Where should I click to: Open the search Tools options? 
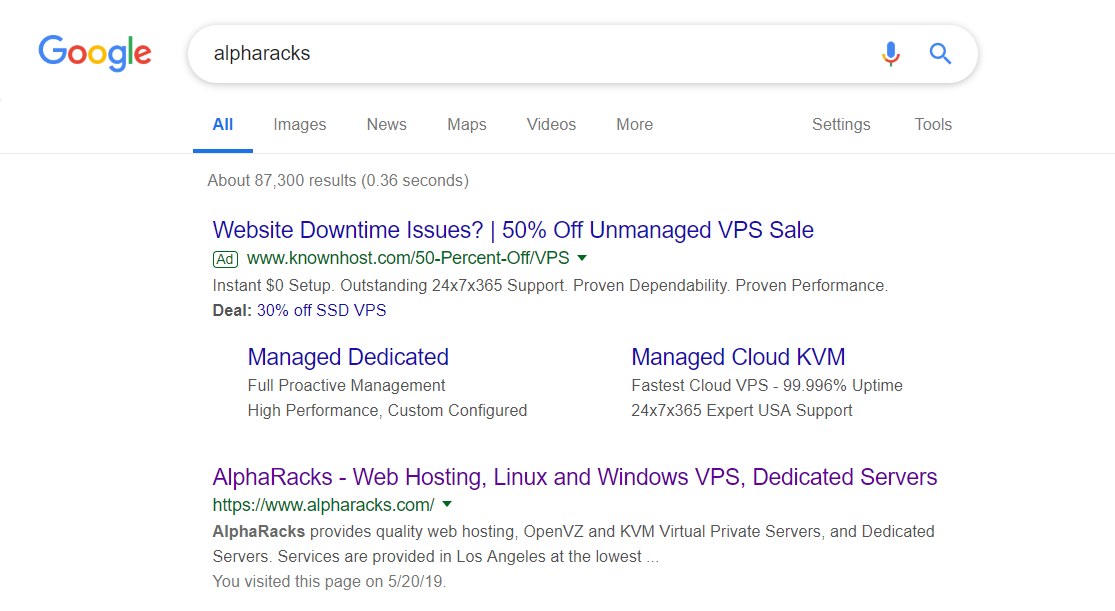[932, 124]
